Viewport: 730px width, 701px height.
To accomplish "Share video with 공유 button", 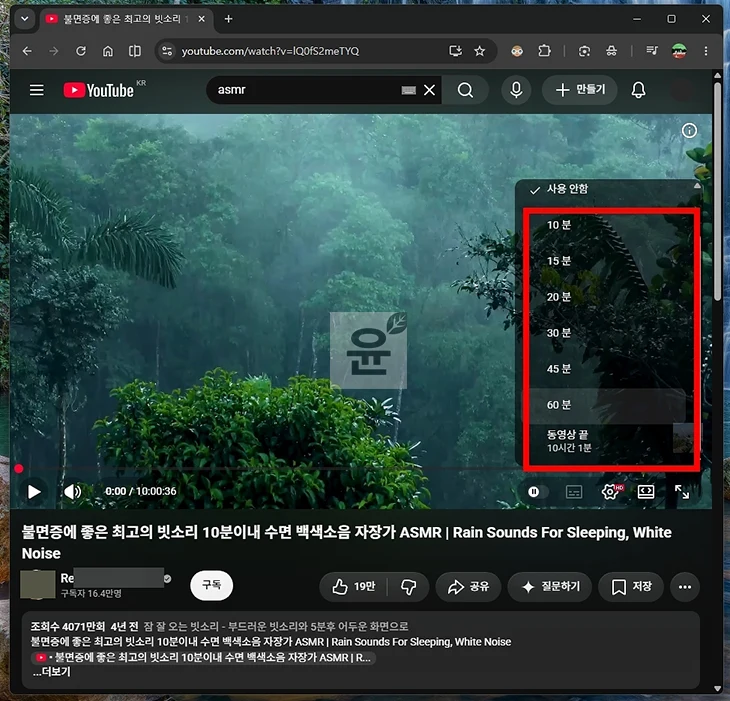I will pos(468,586).
